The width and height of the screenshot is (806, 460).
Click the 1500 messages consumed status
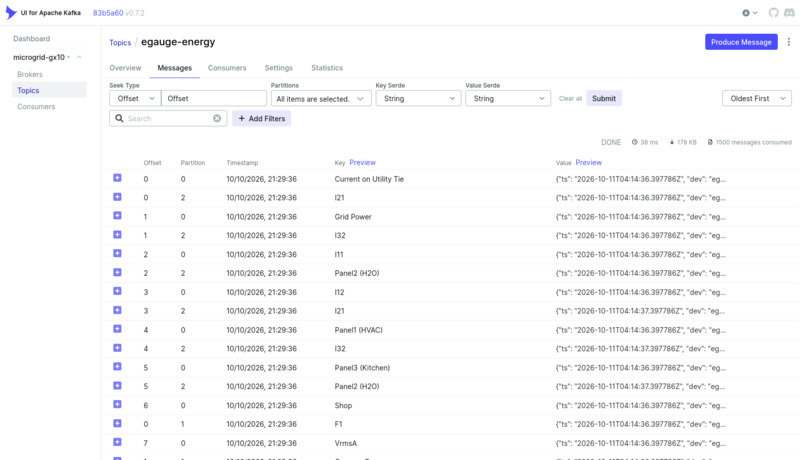point(749,142)
